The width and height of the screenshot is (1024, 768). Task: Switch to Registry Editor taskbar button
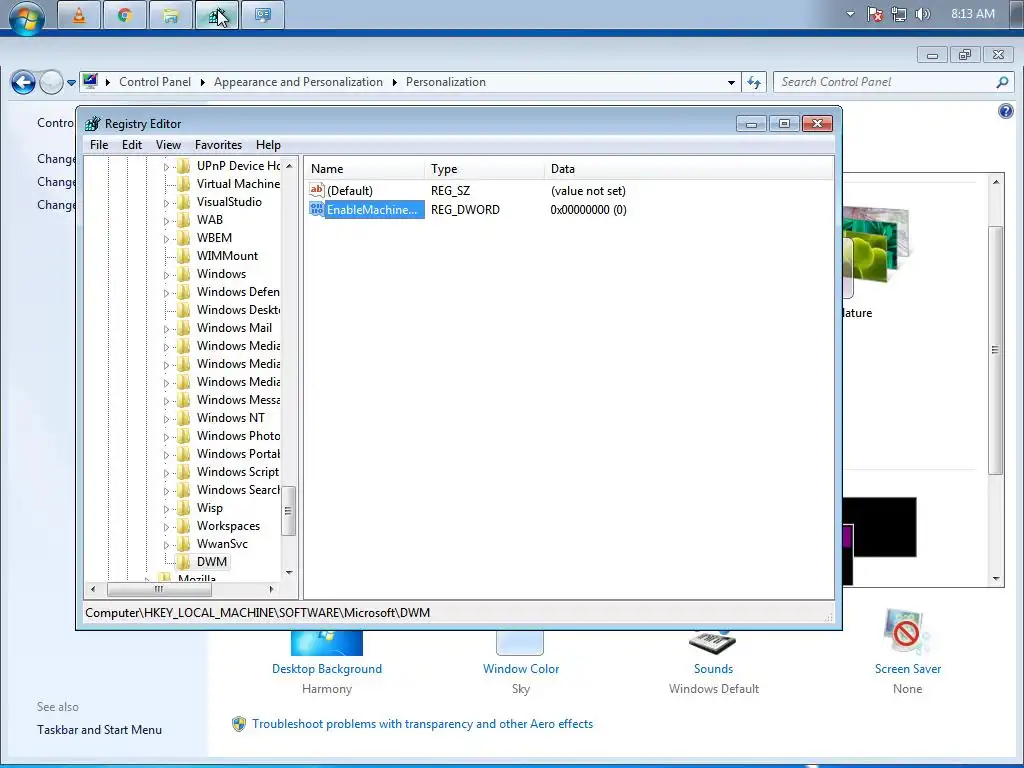(216, 15)
